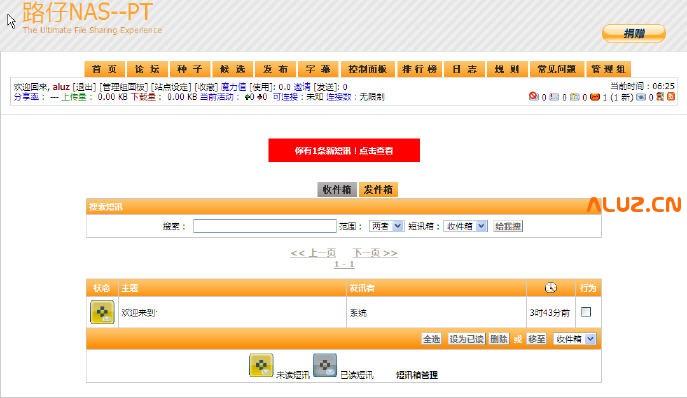Open the 站点设定 site settings link
687x398 pixels.
[x=171, y=87]
